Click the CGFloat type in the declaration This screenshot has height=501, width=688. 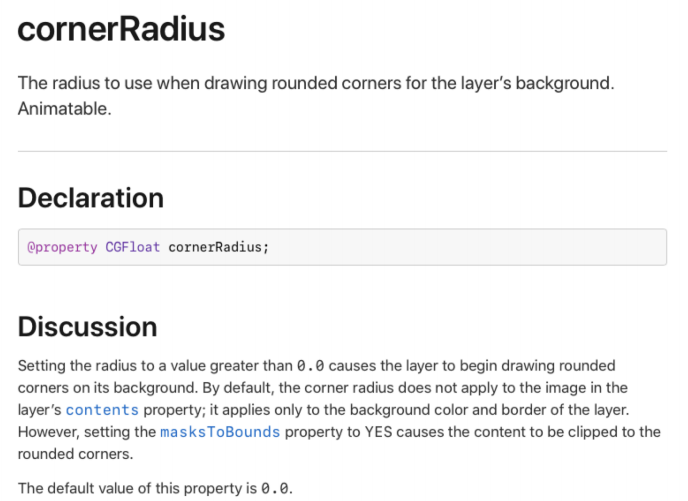133,247
